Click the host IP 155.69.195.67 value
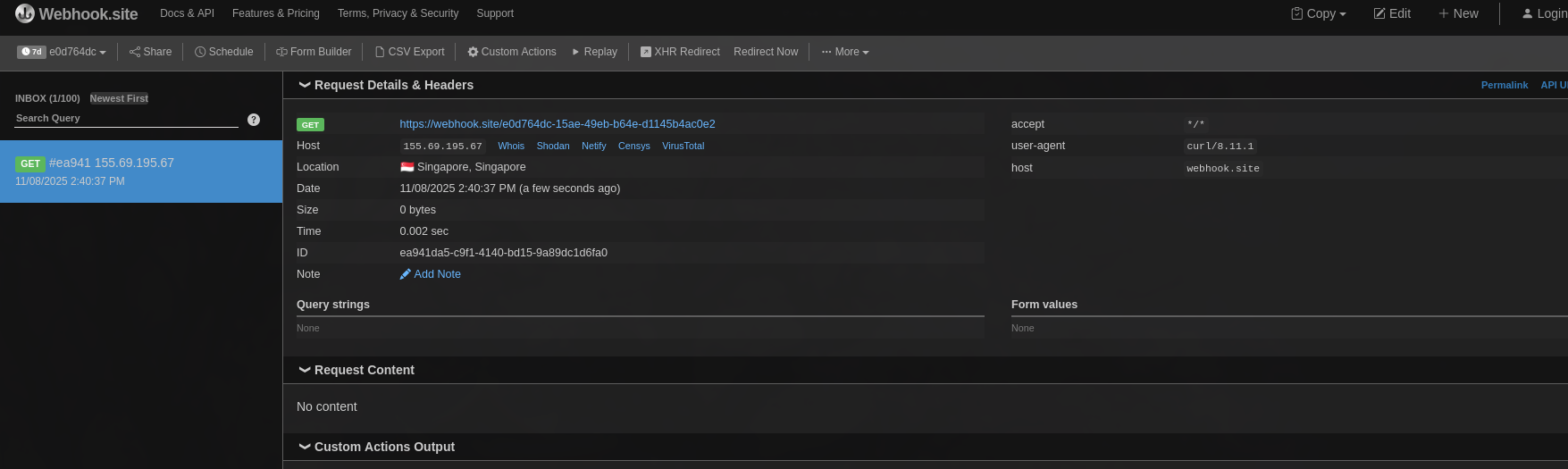 [442, 147]
